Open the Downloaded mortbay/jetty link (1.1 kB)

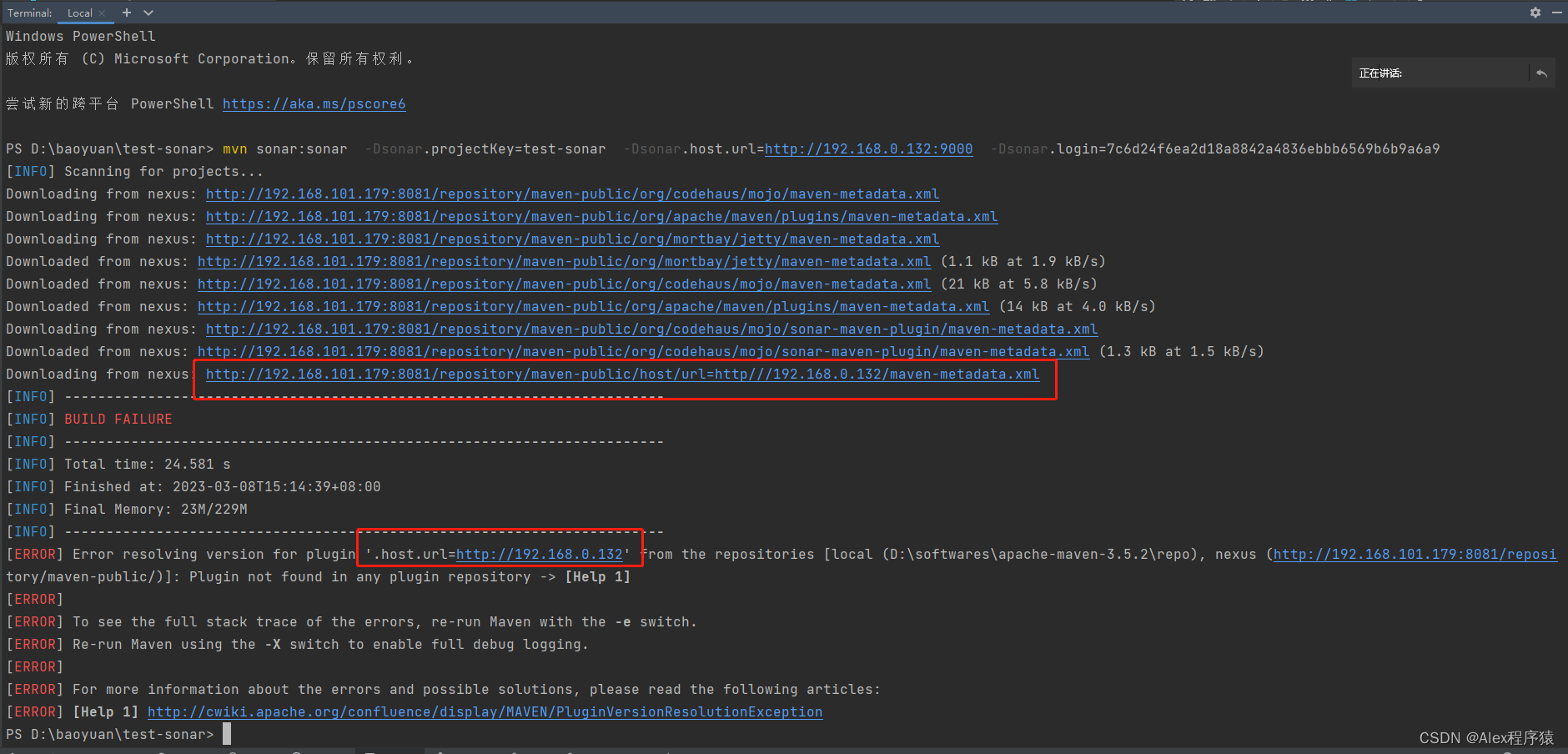564,261
